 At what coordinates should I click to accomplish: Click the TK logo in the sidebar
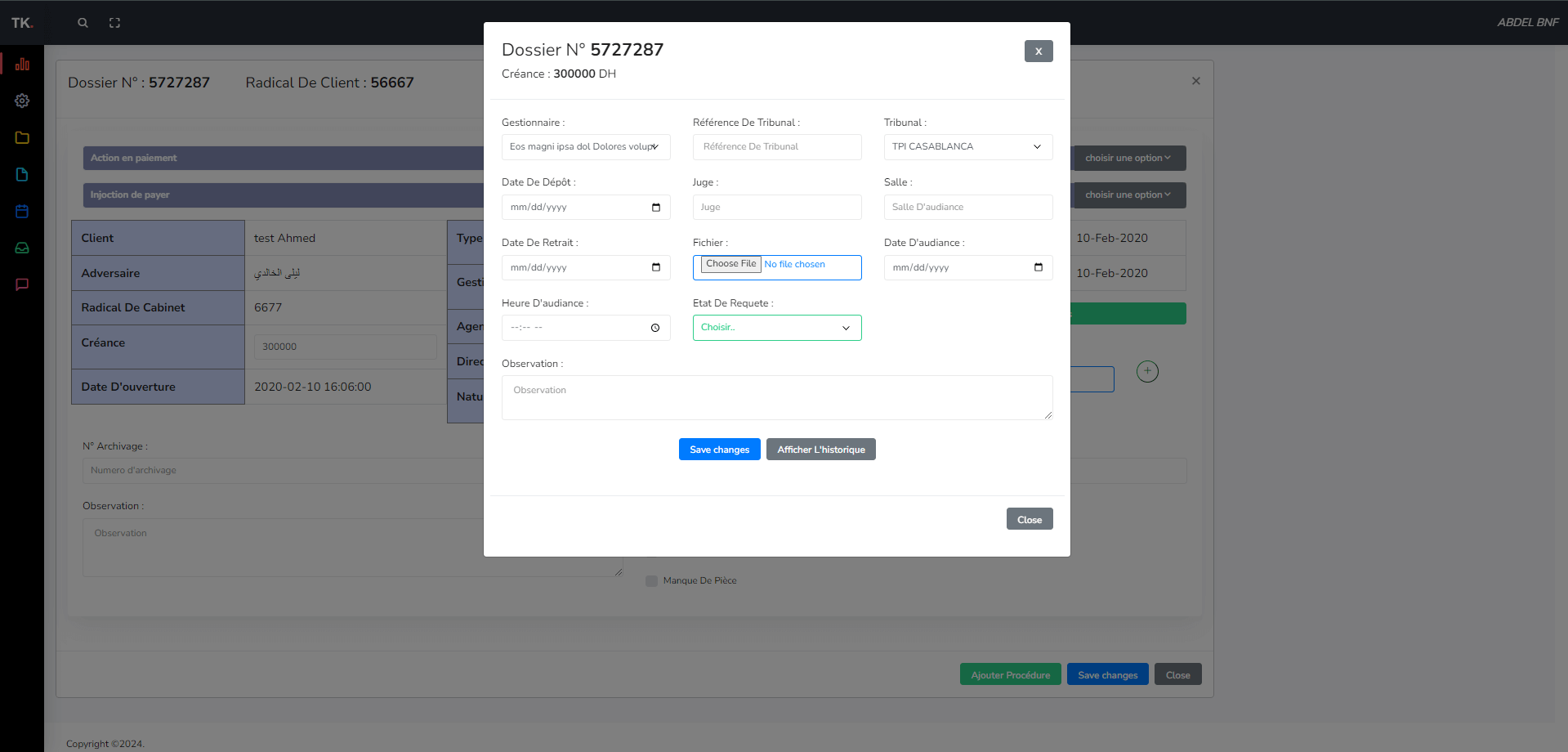(x=22, y=23)
